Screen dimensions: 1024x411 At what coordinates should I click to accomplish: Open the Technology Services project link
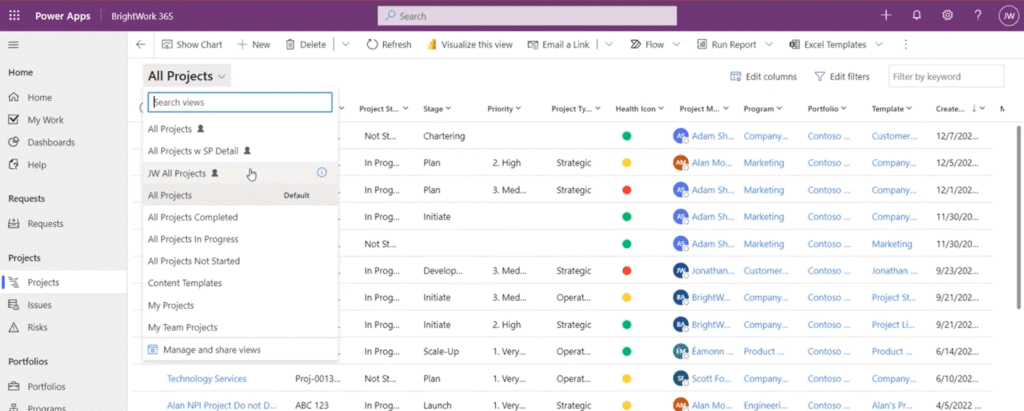tap(207, 379)
